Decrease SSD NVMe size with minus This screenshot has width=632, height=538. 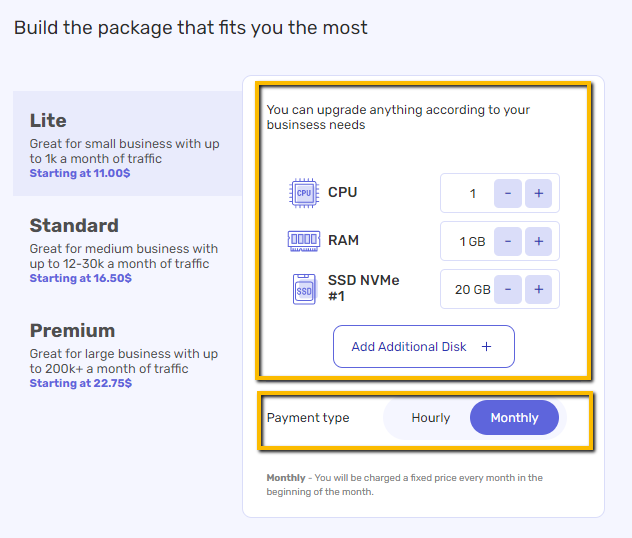pyautogui.click(x=508, y=289)
